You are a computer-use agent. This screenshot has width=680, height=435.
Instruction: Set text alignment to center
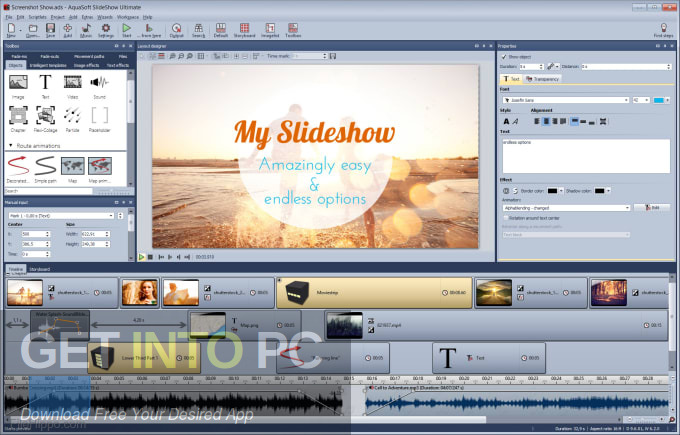(546, 121)
